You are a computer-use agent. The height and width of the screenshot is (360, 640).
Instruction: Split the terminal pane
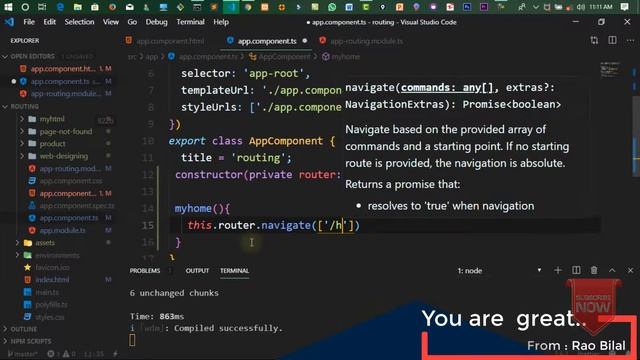click(x=576, y=270)
